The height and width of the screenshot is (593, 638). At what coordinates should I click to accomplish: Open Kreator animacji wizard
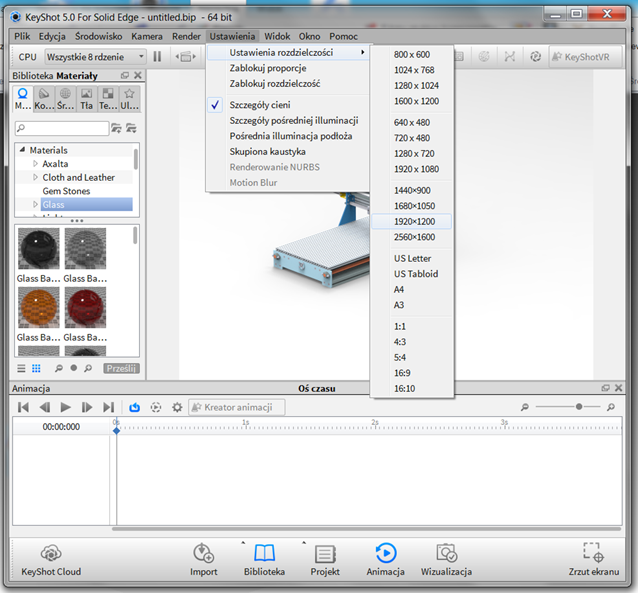[236, 407]
